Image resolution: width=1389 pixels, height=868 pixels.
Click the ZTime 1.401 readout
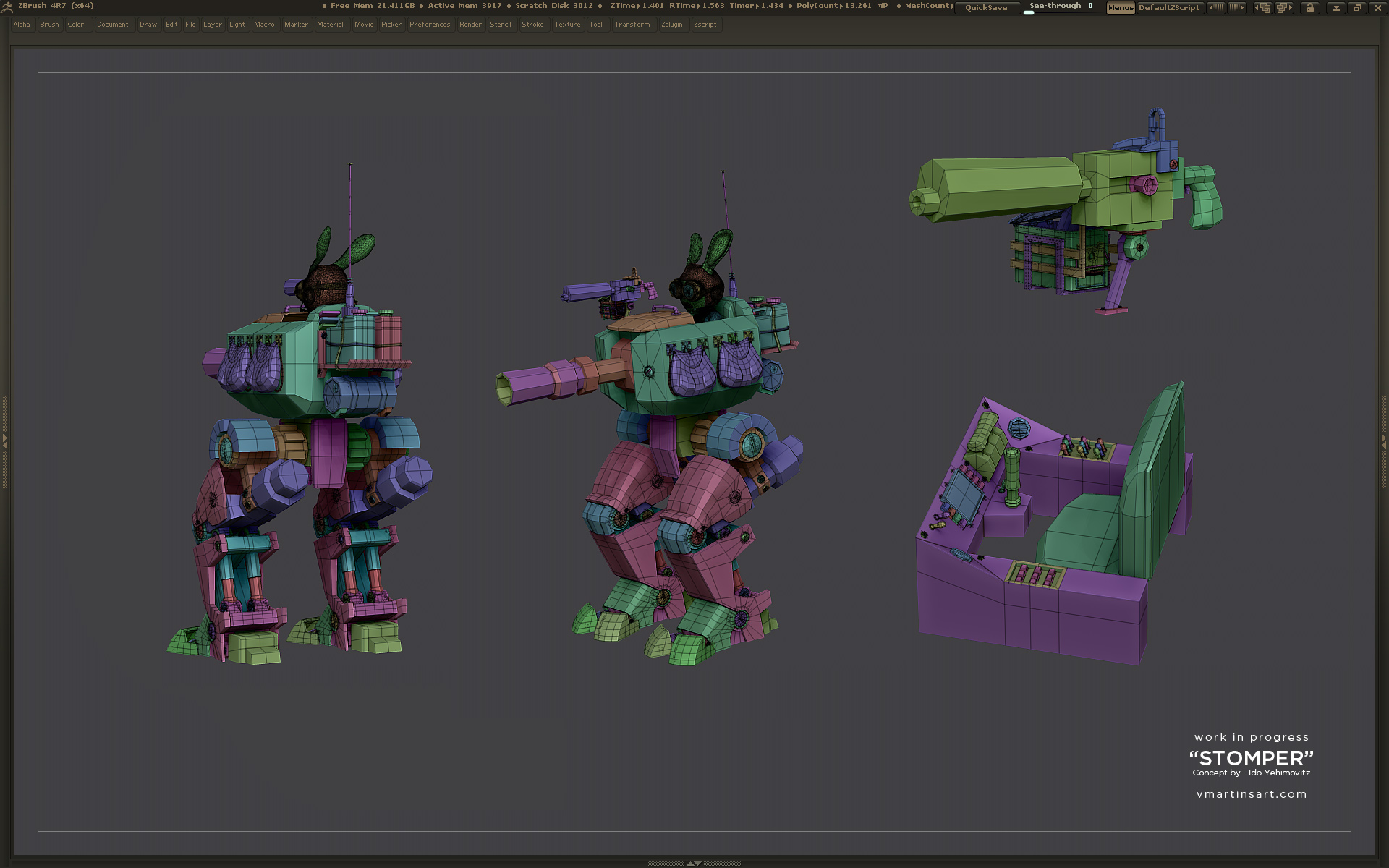637,6
